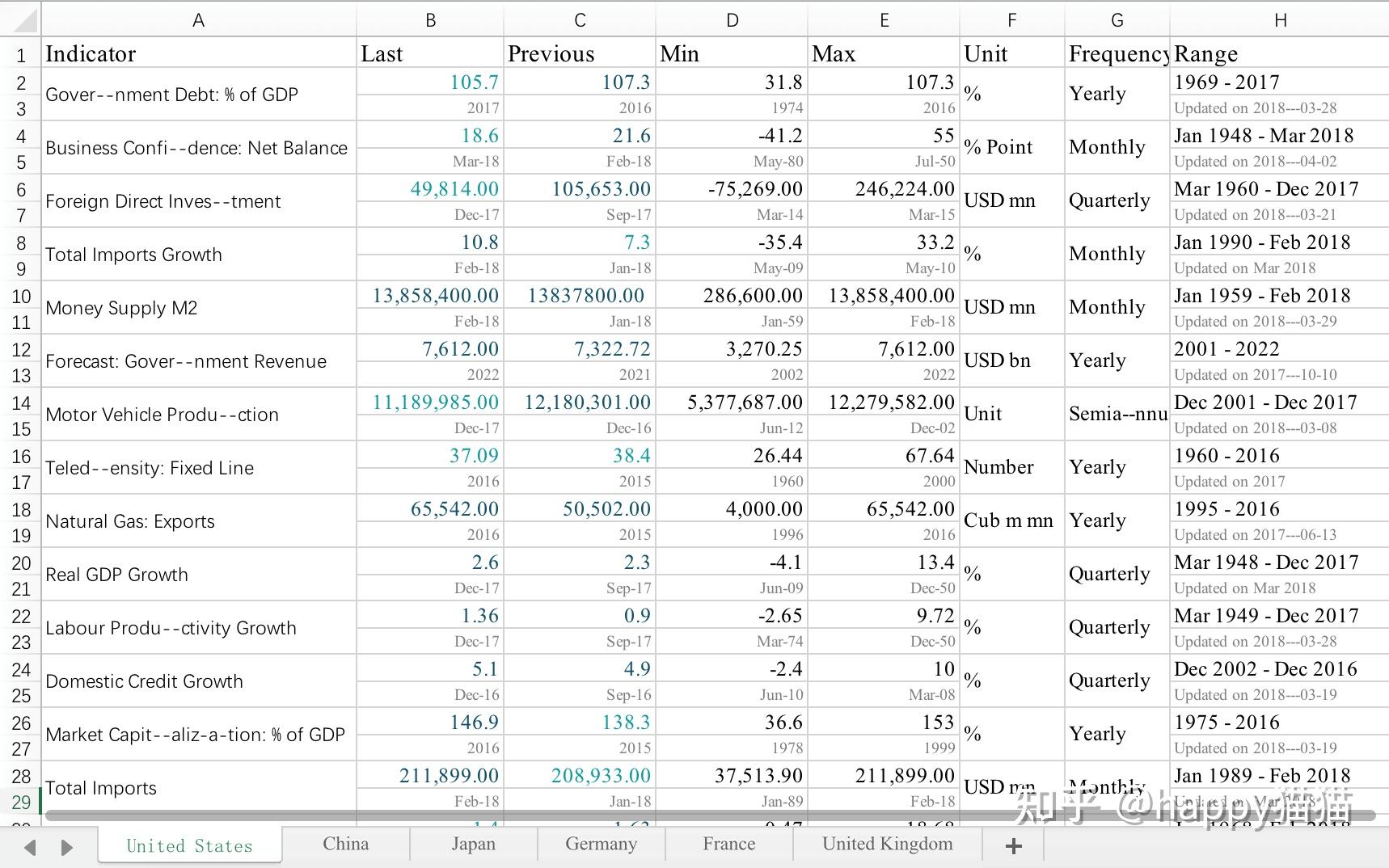Click the Frequency column header cell
This screenshot has width=1389, height=868.
coord(1117,53)
